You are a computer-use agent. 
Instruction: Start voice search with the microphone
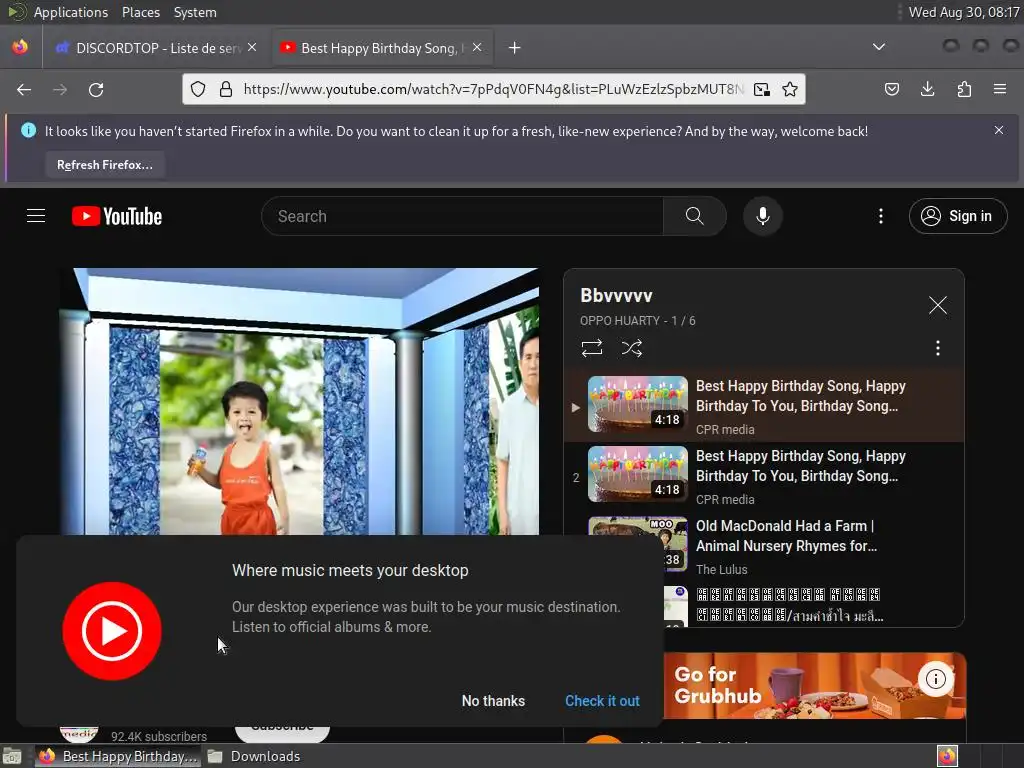click(x=762, y=216)
